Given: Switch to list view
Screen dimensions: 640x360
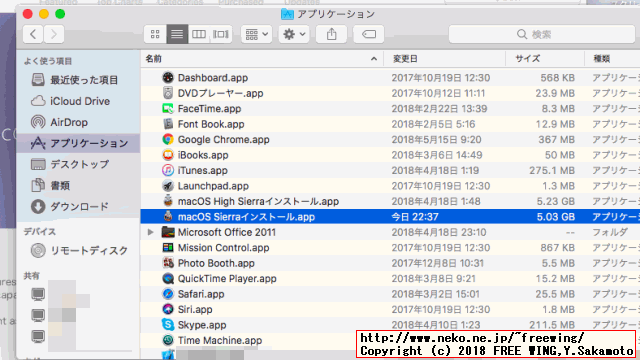Looking at the screenshot, I should tap(177, 34).
